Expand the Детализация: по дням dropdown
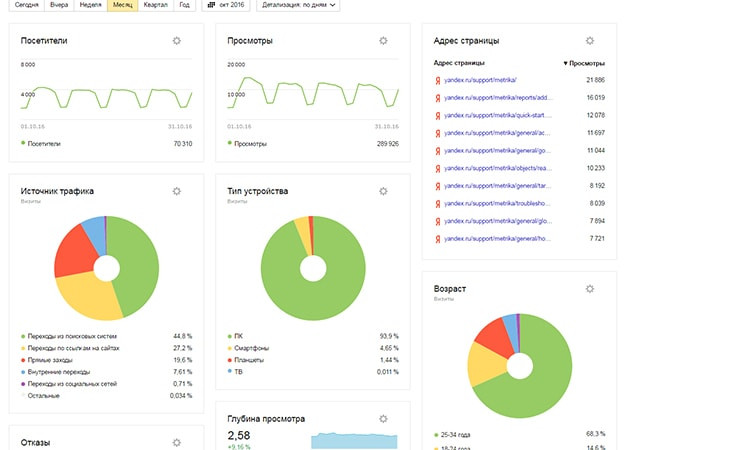 (298, 5)
